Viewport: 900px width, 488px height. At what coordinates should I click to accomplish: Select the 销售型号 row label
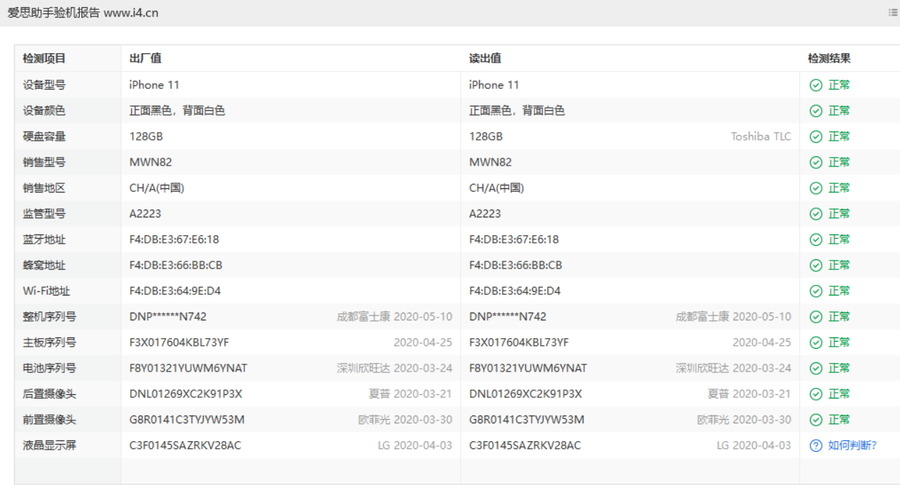[44, 162]
